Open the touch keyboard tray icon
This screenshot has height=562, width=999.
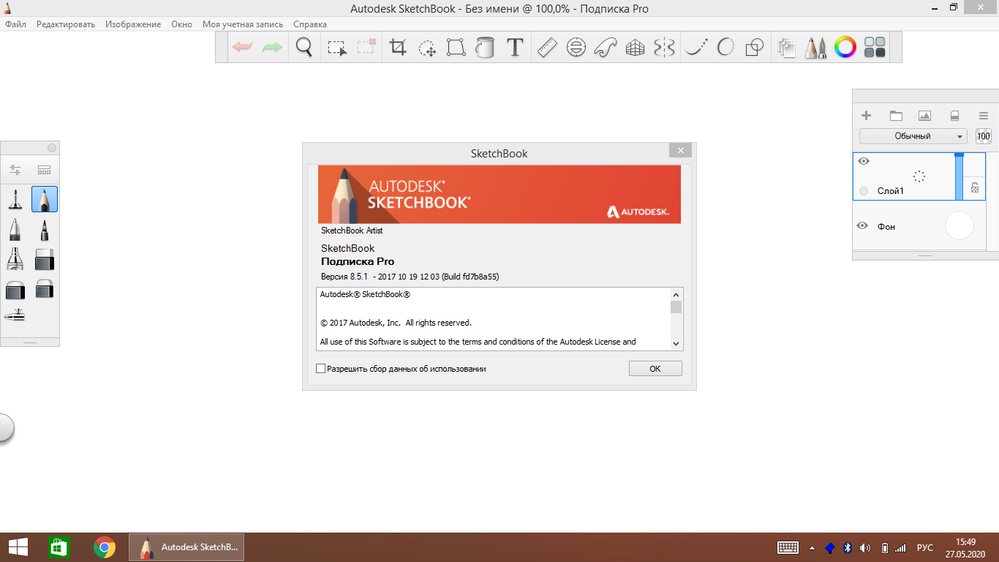click(787, 547)
